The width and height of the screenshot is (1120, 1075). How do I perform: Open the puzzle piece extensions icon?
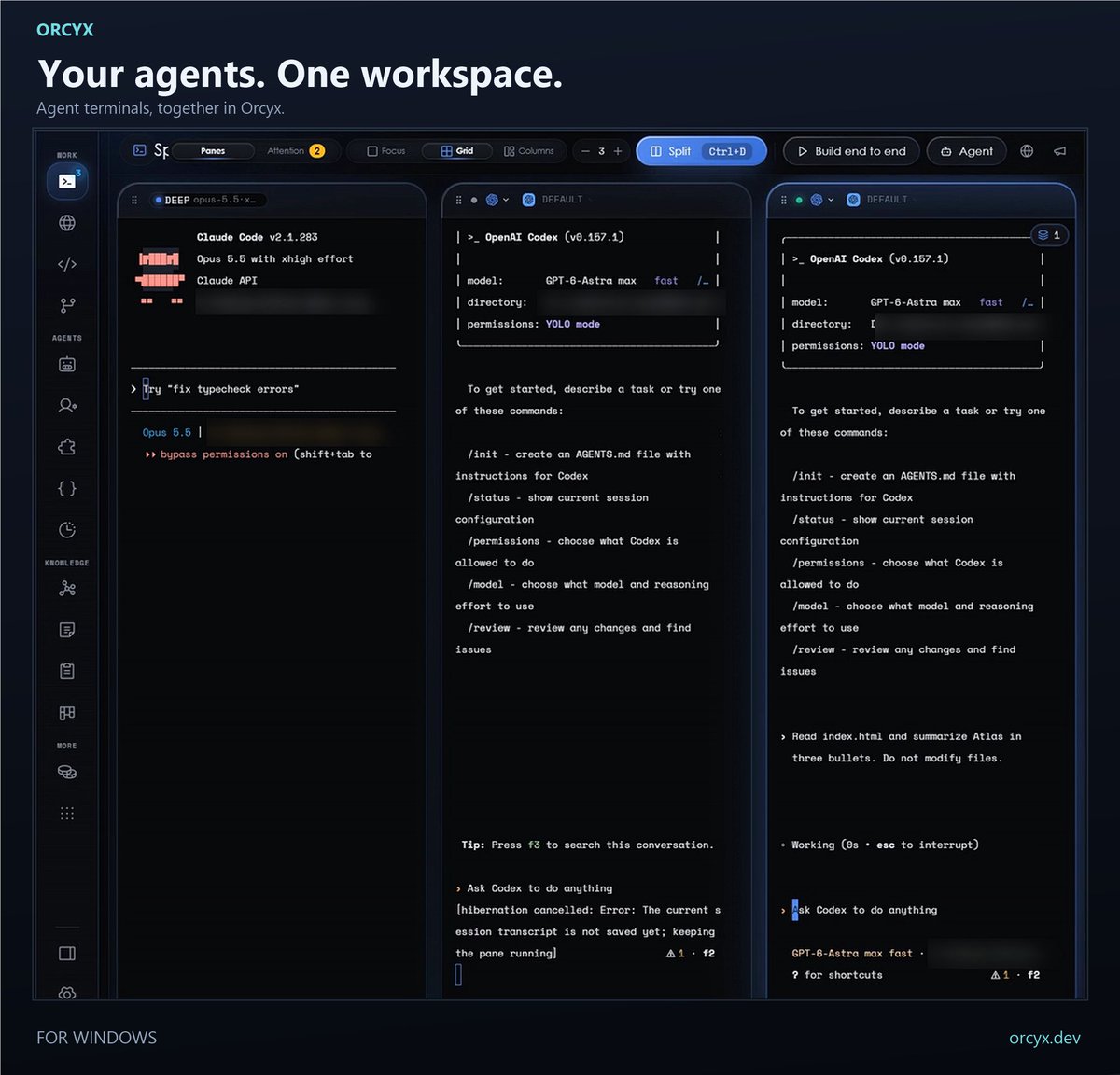[x=67, y=447]
